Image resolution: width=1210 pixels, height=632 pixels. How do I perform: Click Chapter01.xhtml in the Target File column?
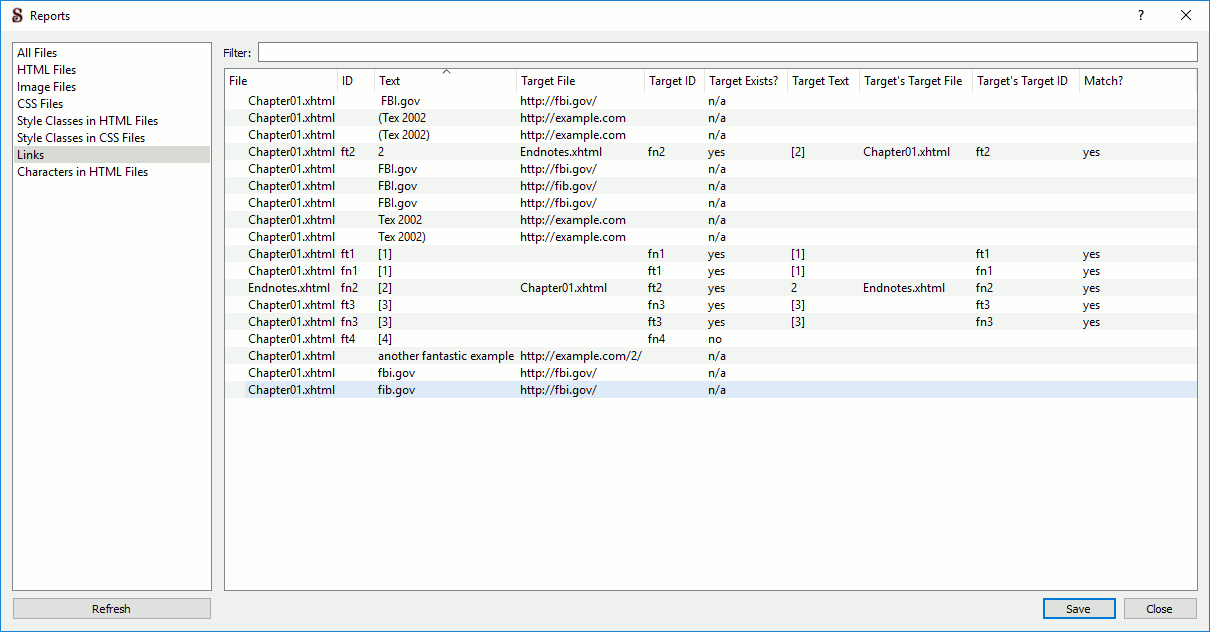coord(563,288)
